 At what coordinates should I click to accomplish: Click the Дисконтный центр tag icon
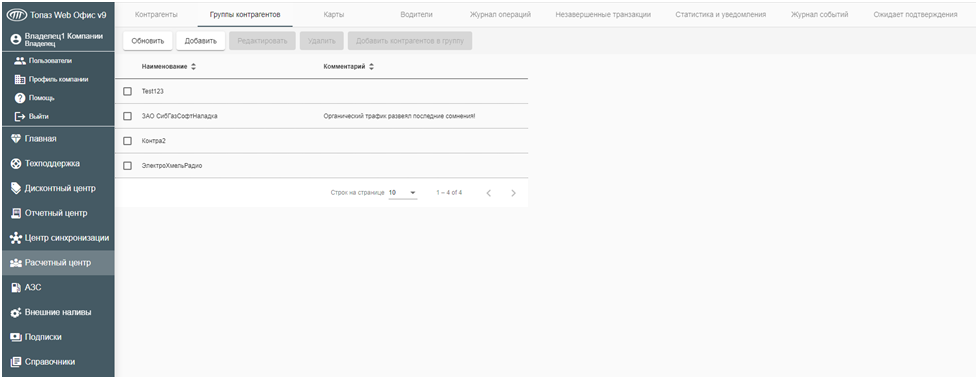pyautogui.click(x=16, y=188)
